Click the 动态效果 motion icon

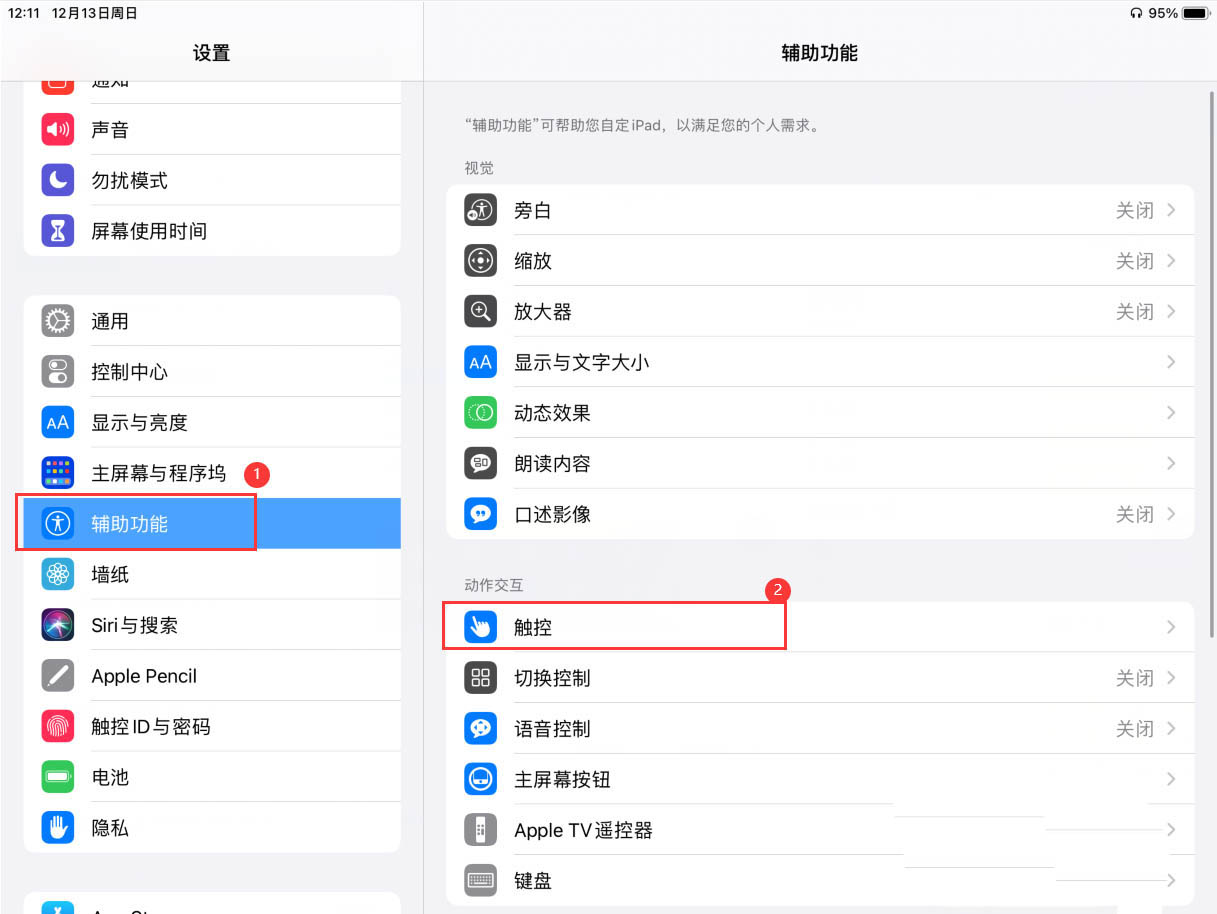(x=480, y=412)
